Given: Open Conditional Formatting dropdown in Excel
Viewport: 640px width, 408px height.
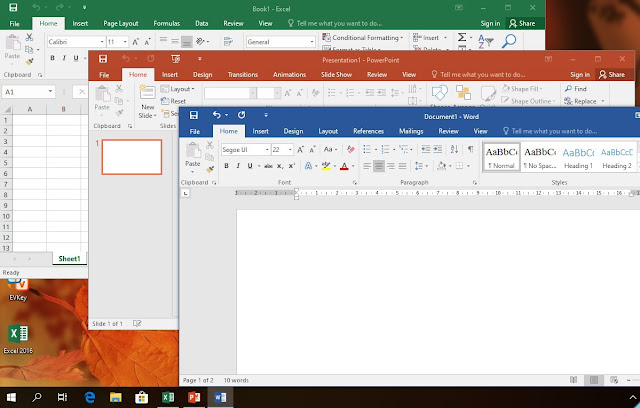Looking at the screenshot, I should click(363, 38).
